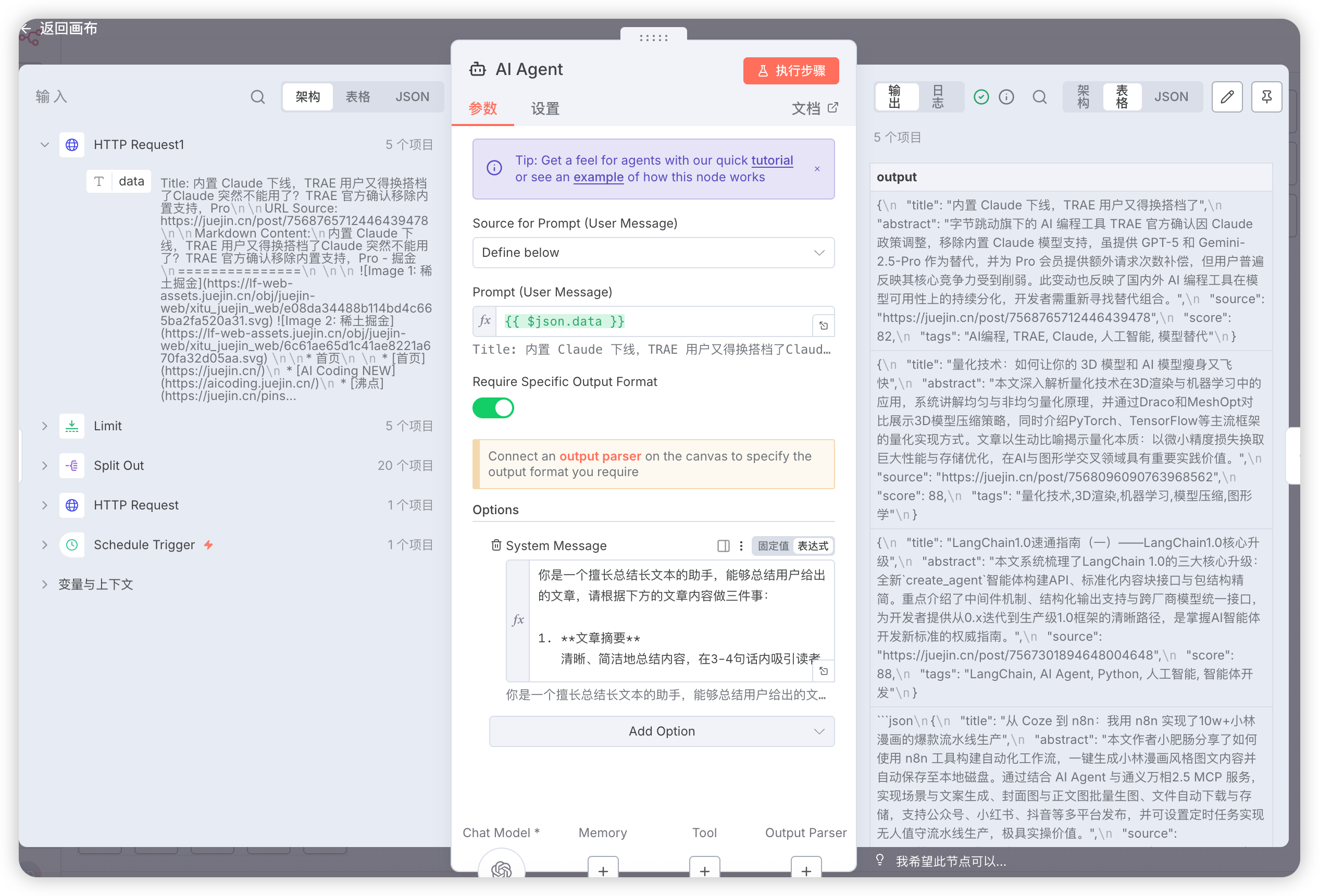Screen dimensions: 1319x896
Task: Toggle Require Specific Output Format off
Action: (493, 408)
